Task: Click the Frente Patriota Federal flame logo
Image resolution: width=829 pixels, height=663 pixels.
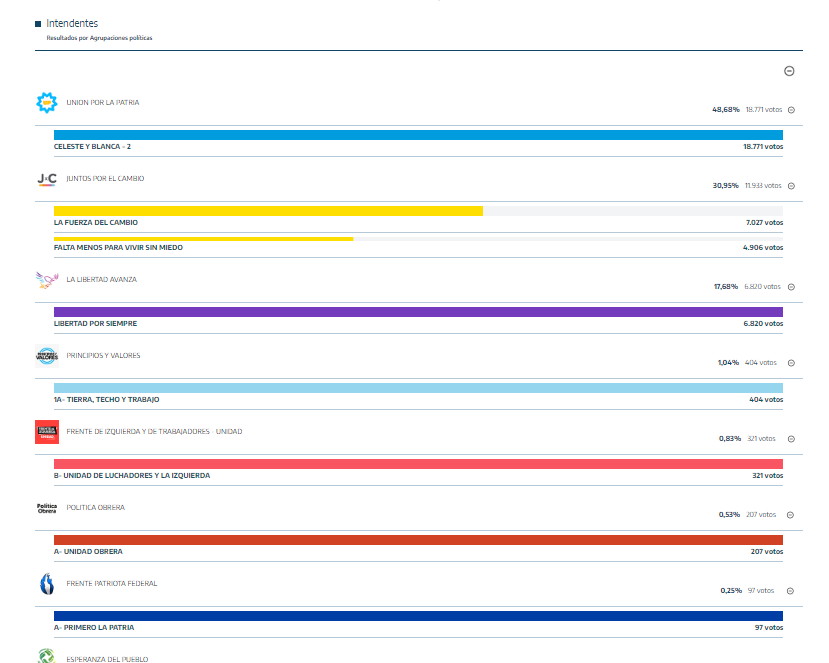Action: [46, 584]
